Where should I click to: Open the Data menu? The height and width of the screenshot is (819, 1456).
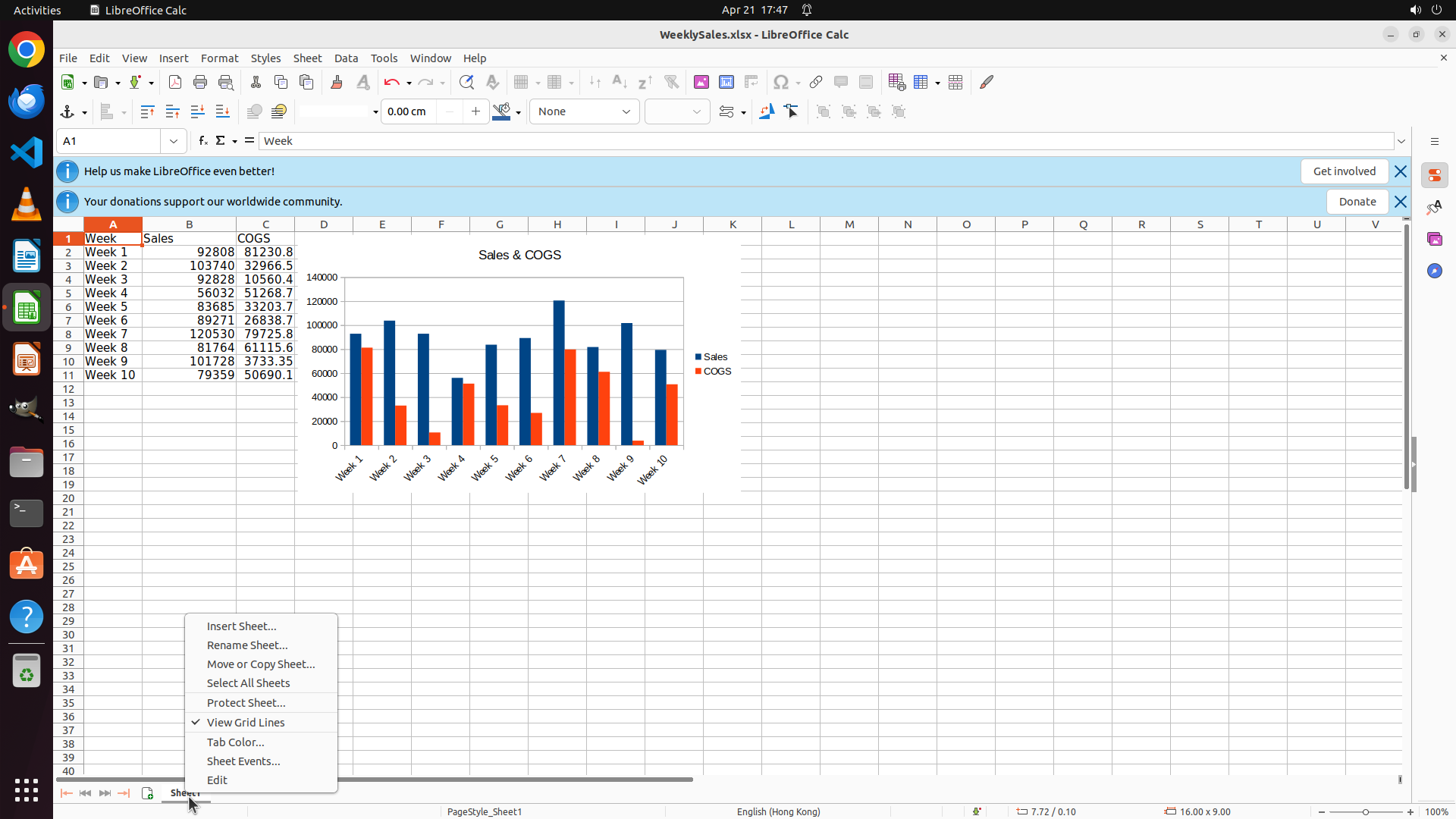pyautogui.click(x=346, y=58)
